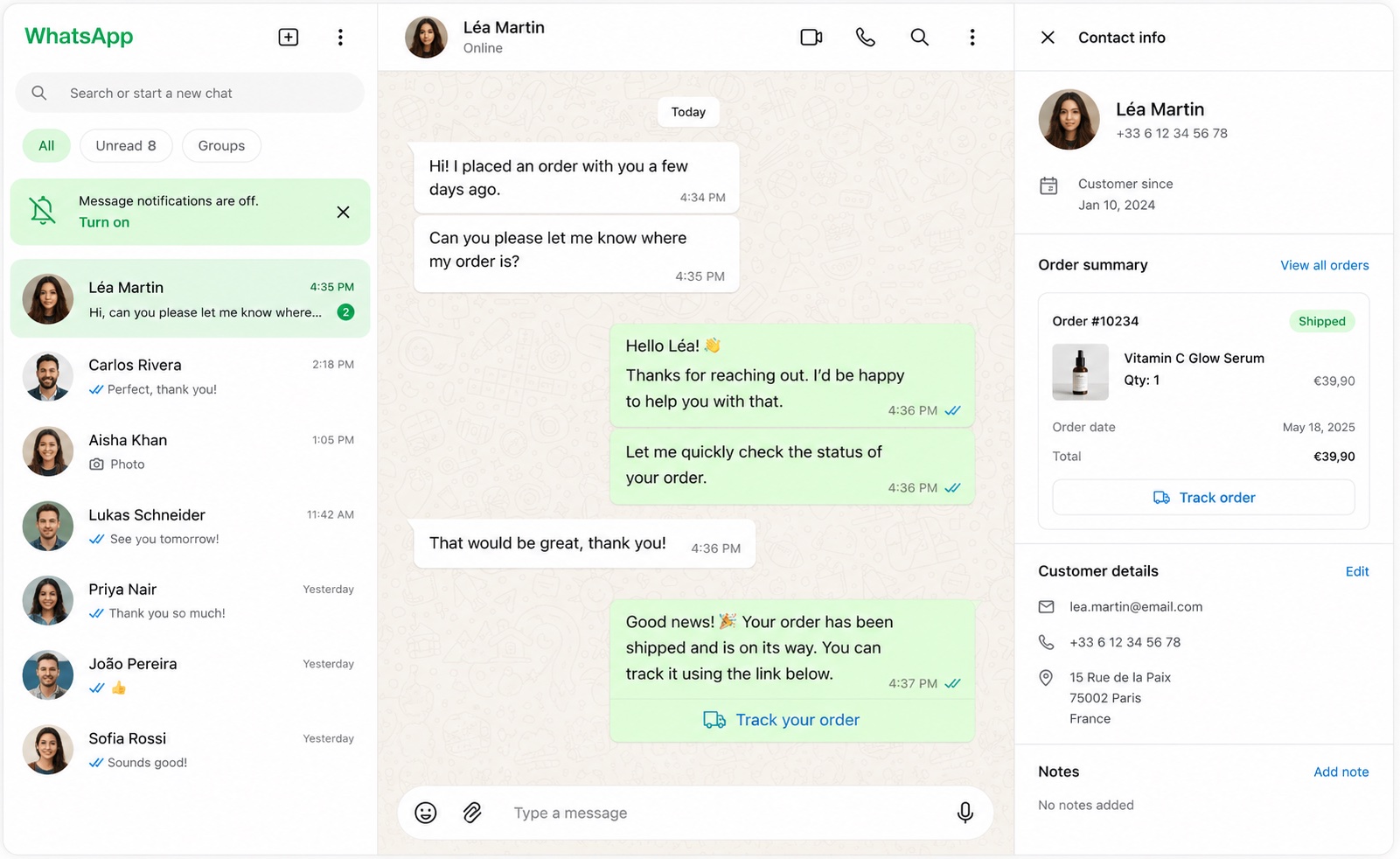Click the muted bell notification icon
This screenshot has height=859, width=1400.
point(42,211)
